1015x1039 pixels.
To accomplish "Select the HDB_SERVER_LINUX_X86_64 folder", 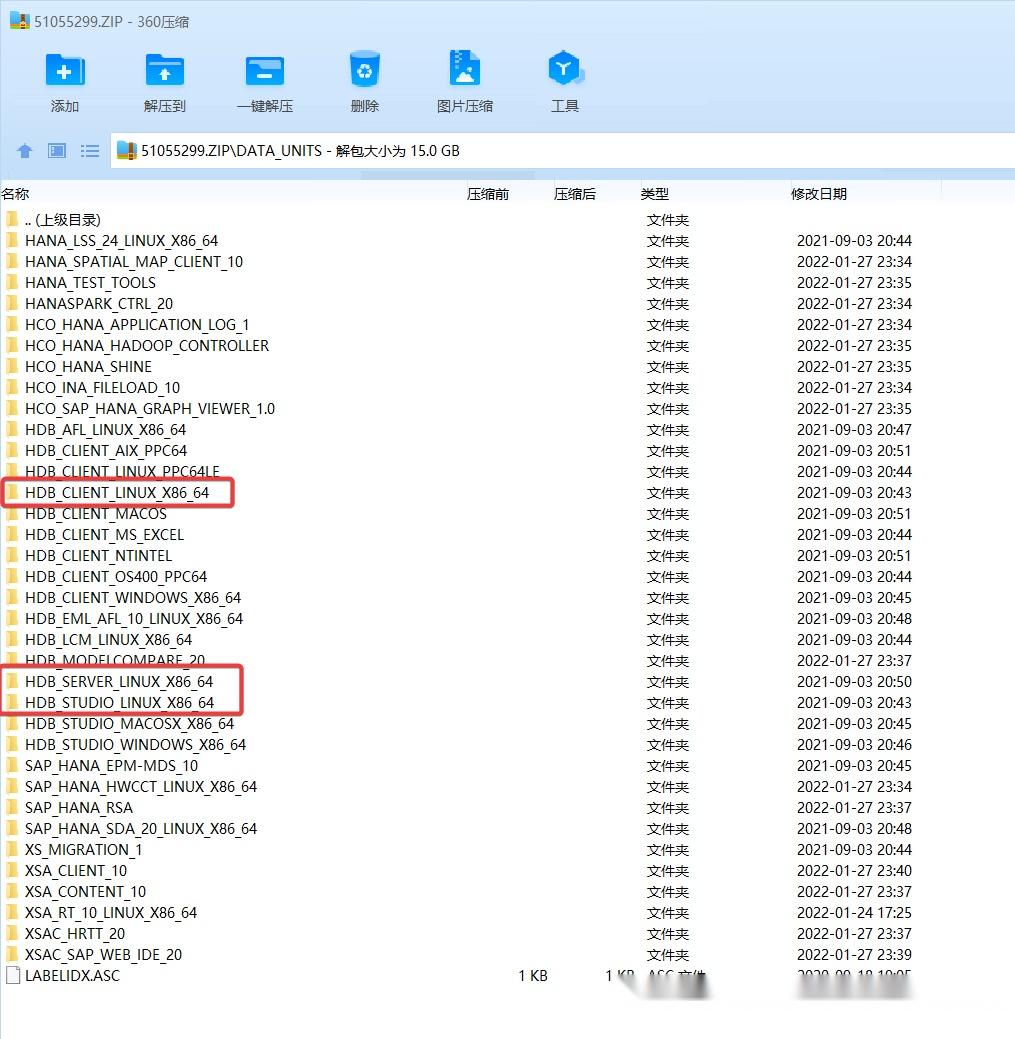I will (121, 681).
